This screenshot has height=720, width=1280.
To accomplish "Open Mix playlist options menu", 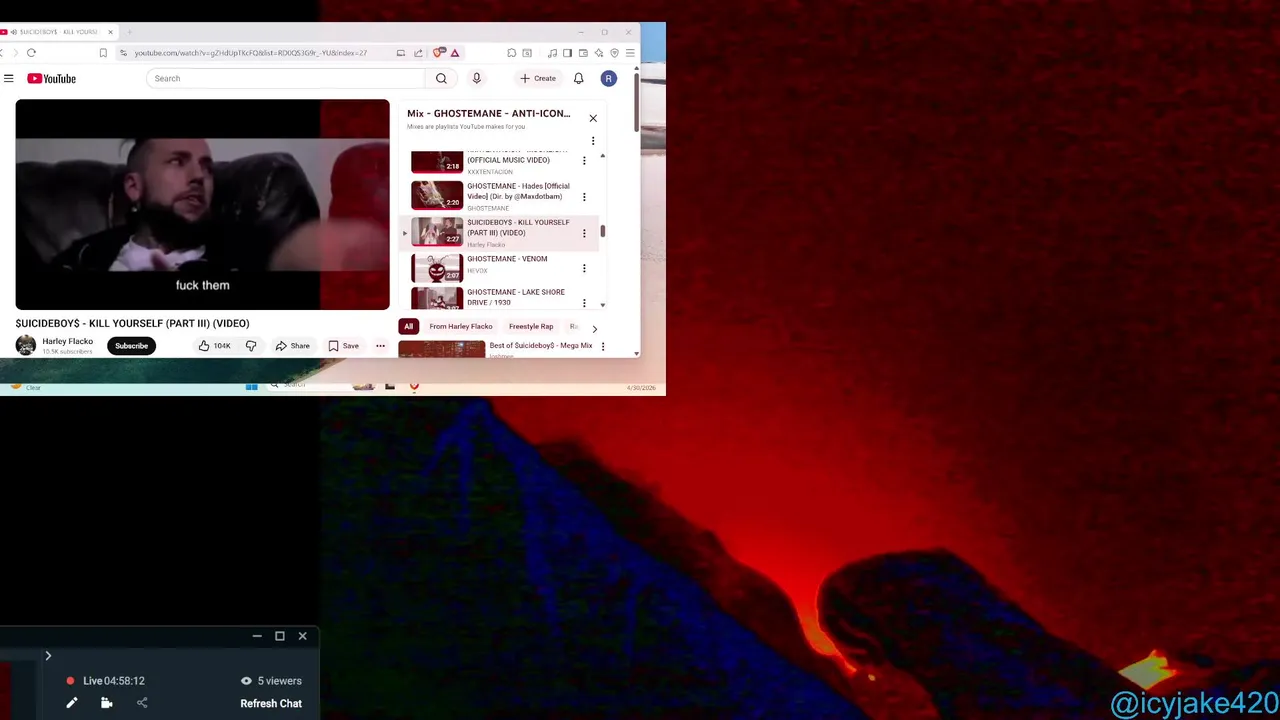I will pyautogui.click(x=593, y=141).
